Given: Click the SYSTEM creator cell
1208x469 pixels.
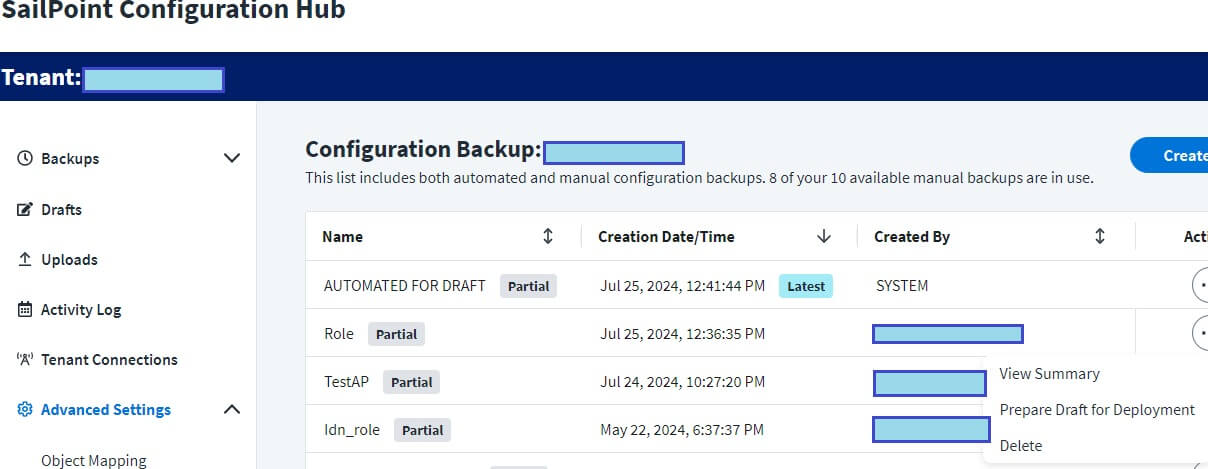Looking at the screenshot, I should click(x=902, y=285).
